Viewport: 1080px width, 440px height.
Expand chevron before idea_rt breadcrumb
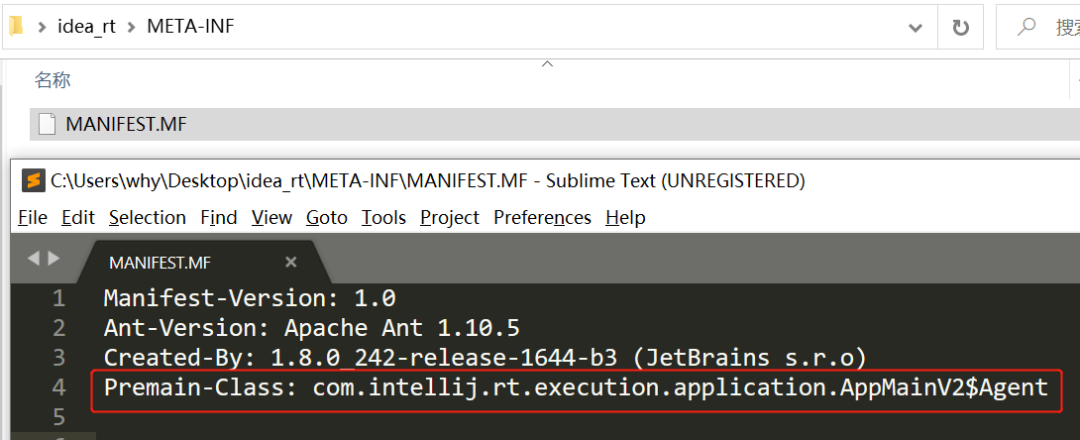point(42,28)
